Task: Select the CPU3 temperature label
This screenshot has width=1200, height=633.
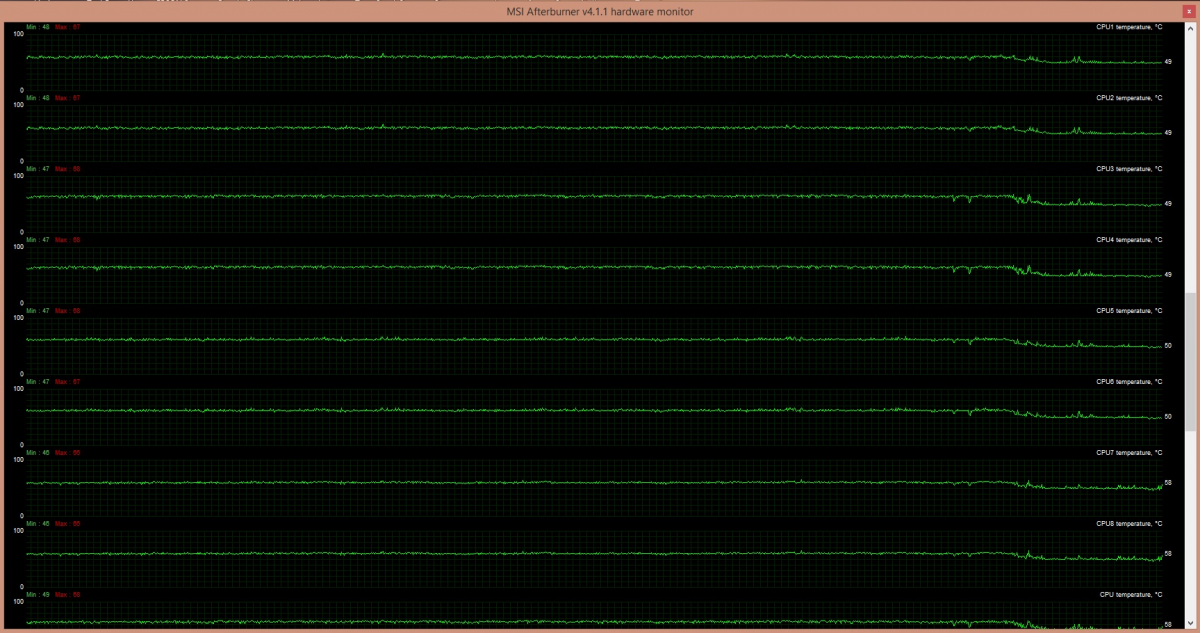Action: coord(1130,169)
